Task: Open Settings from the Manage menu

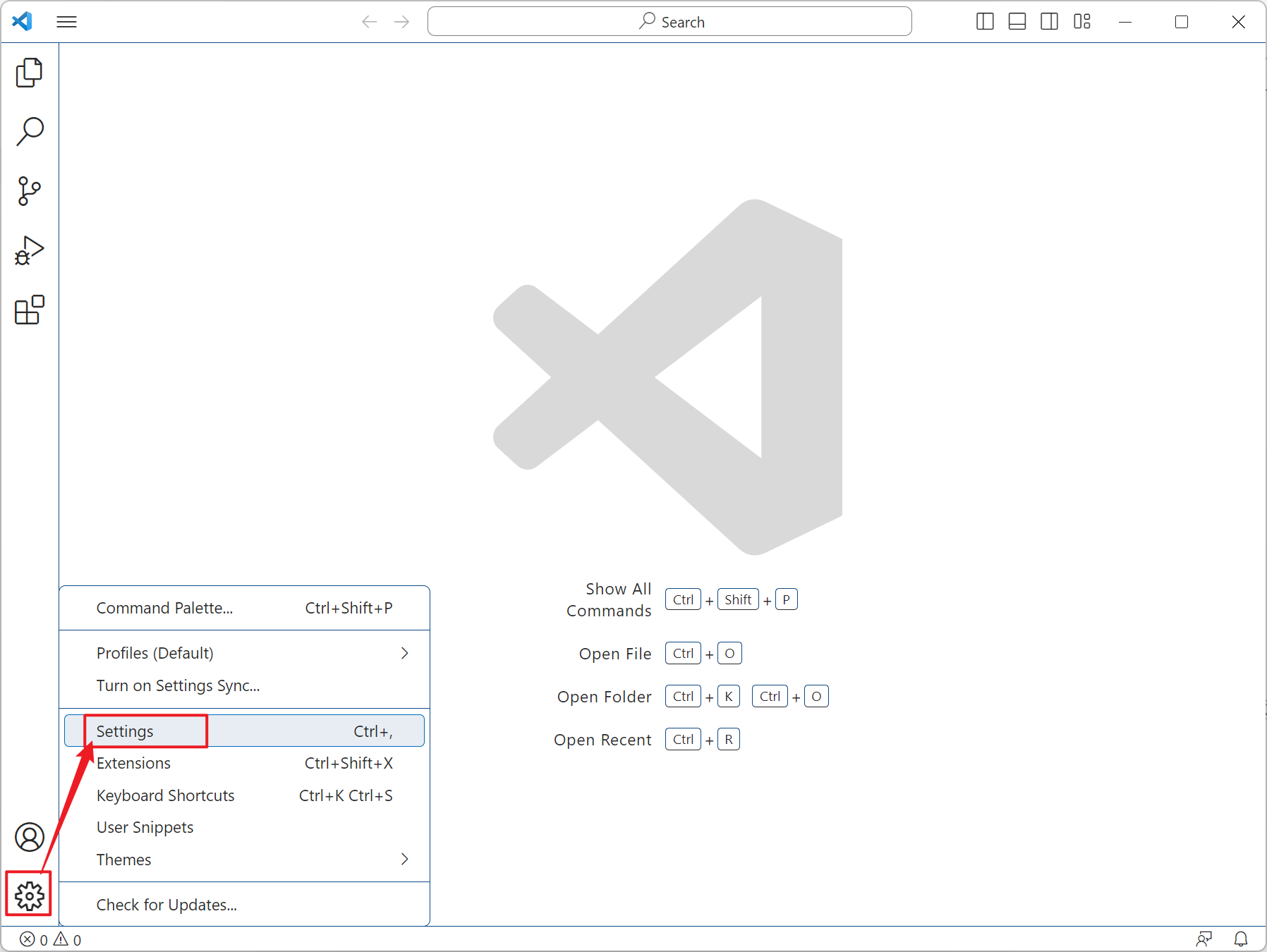Action: tap(244, 731)
